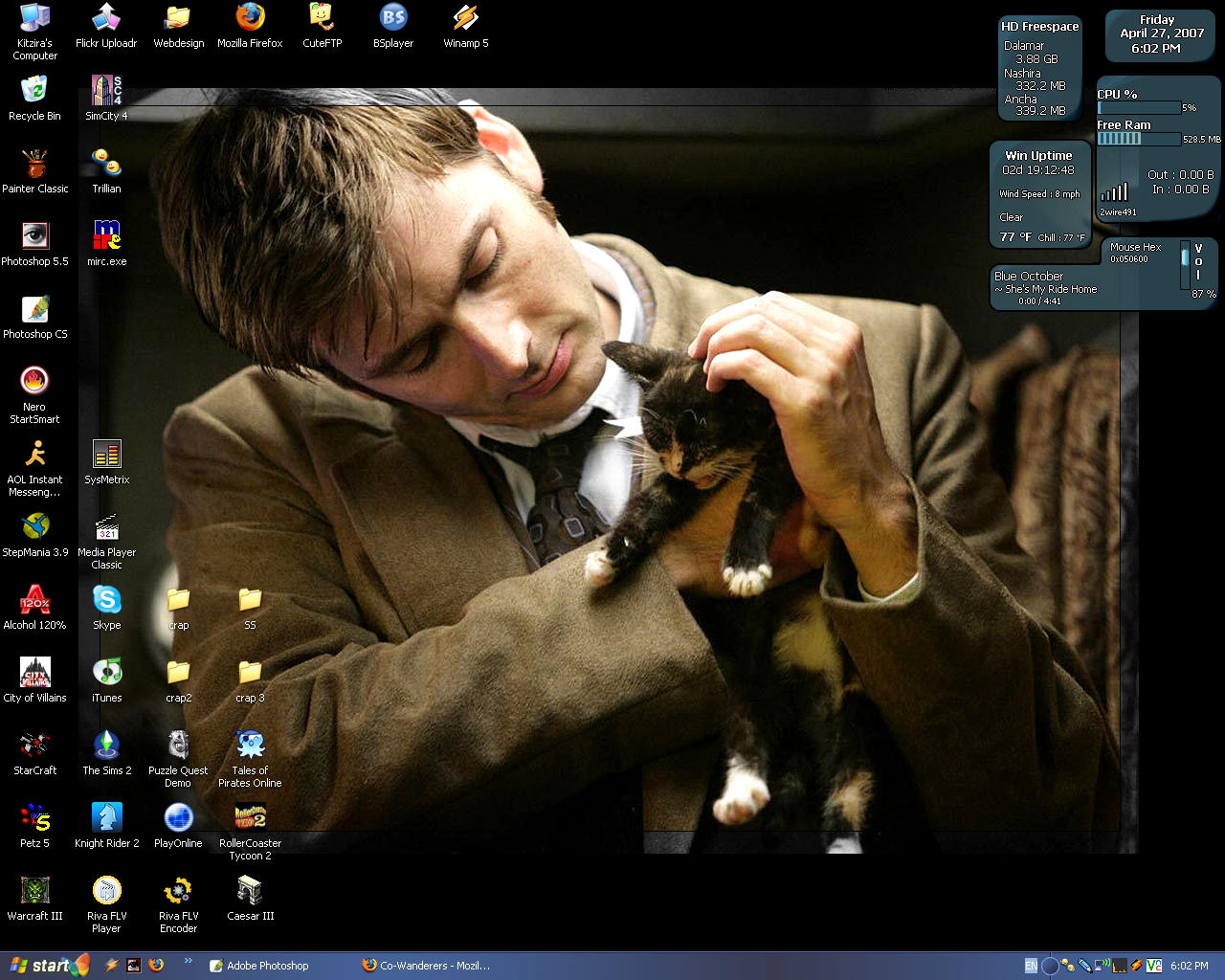Click the wireless signal bars above 2wire491
This screenshot has height=980, width=1225.
coord(1114,191)
